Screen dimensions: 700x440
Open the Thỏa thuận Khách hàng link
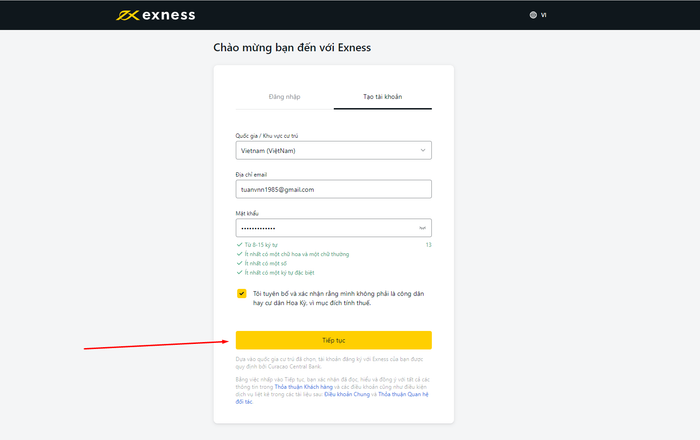pyautogui.click(x=304, y=387)
